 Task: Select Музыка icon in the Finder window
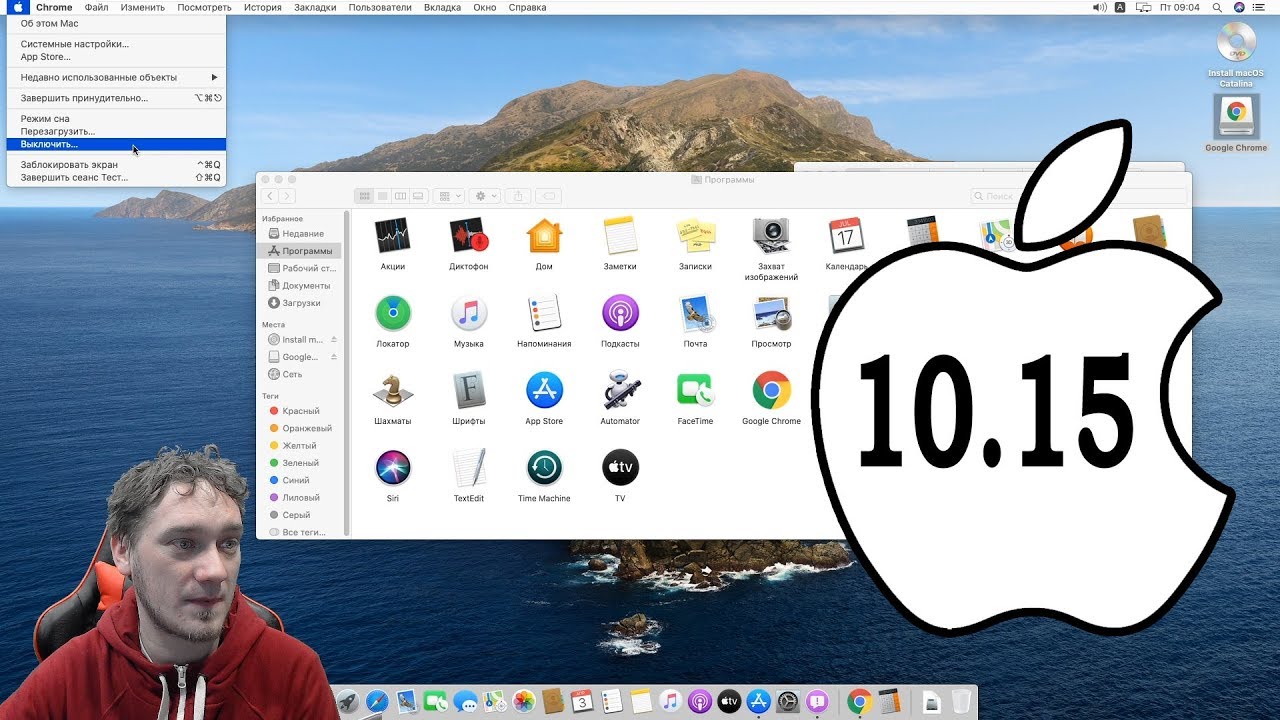[468, 313]
